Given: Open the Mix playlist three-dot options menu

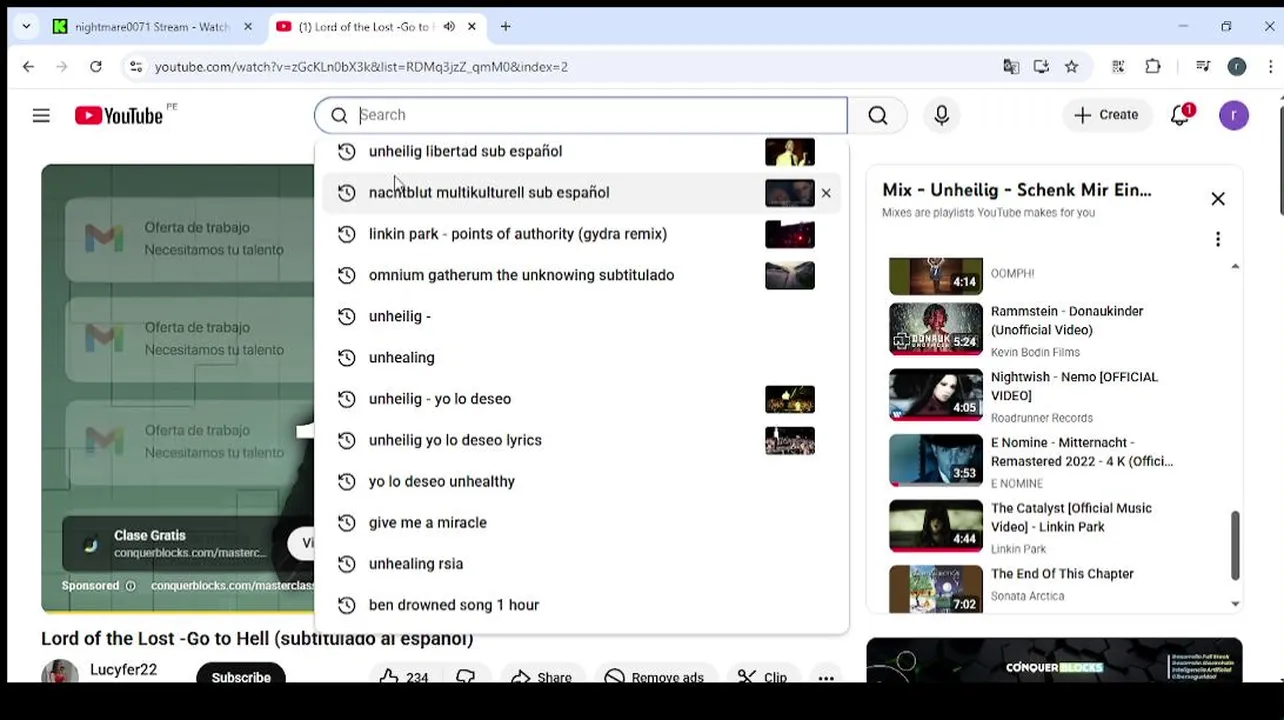Looking at the screenshot, I should [1218, 239].
